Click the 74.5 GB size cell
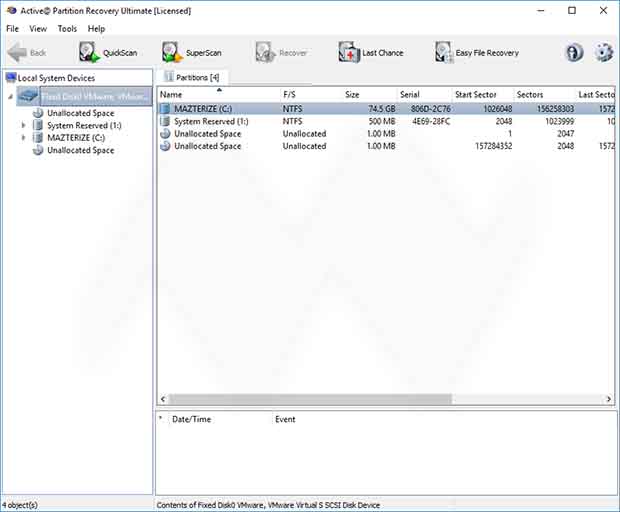The width and height of the screenshot is (620, 512). point(382,108)
